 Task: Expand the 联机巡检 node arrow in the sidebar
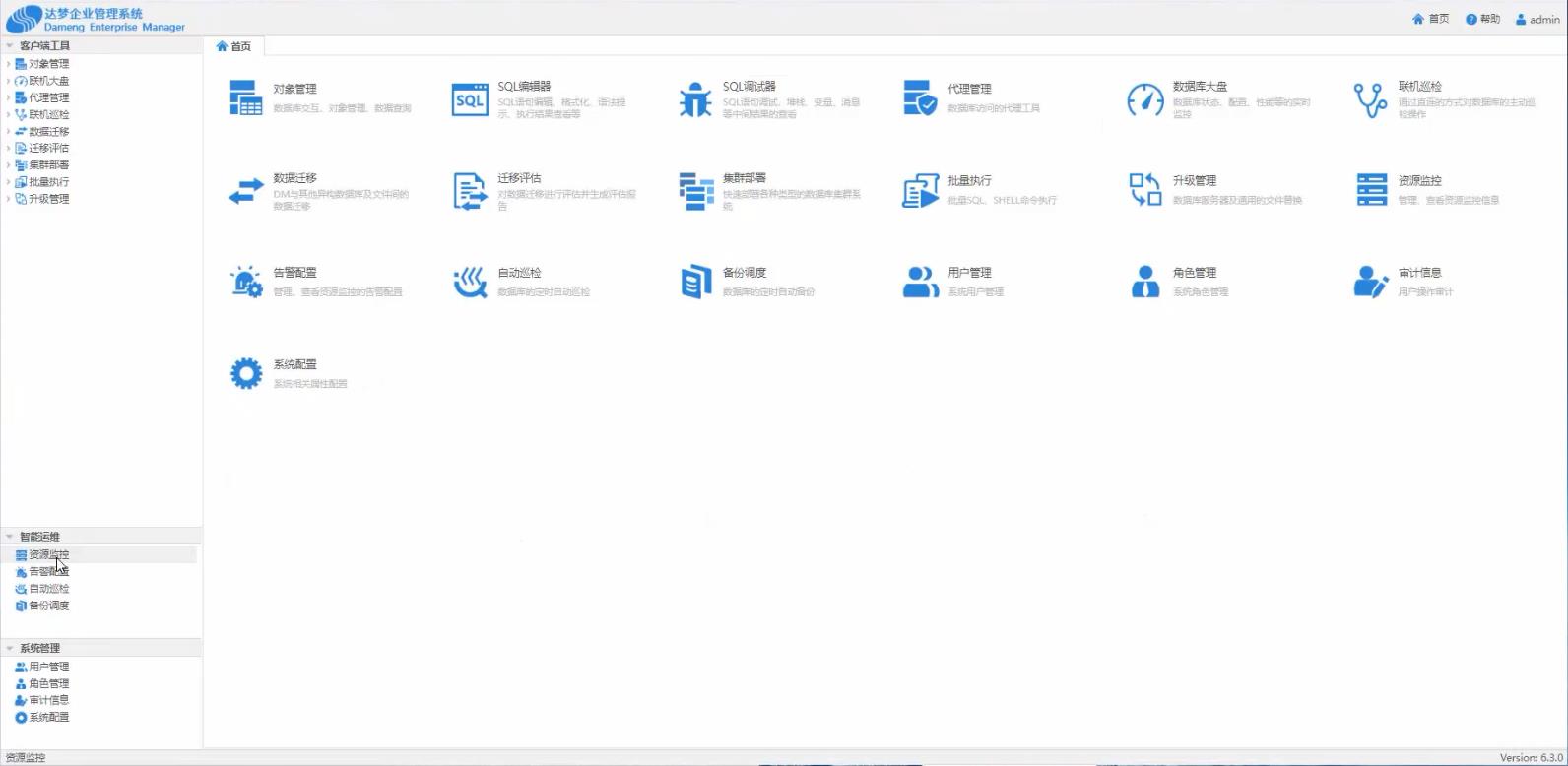click(8, 114)
